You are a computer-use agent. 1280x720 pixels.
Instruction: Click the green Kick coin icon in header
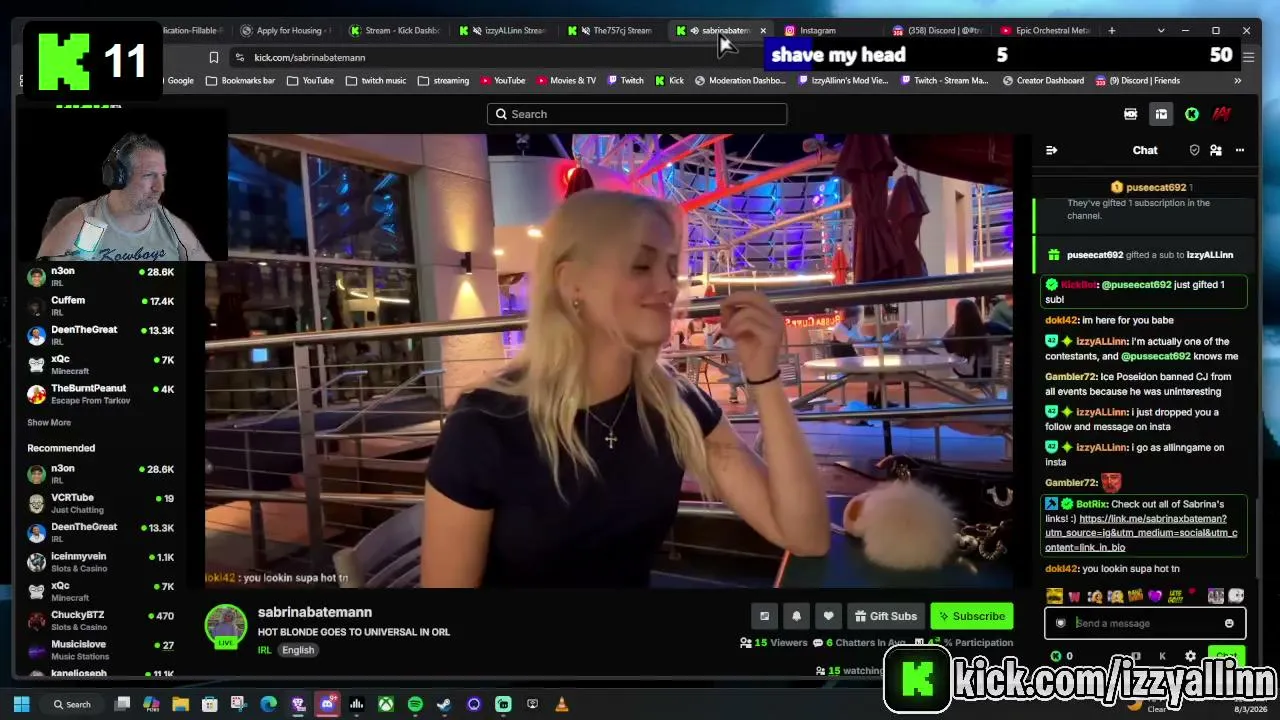coord(1191,114)
